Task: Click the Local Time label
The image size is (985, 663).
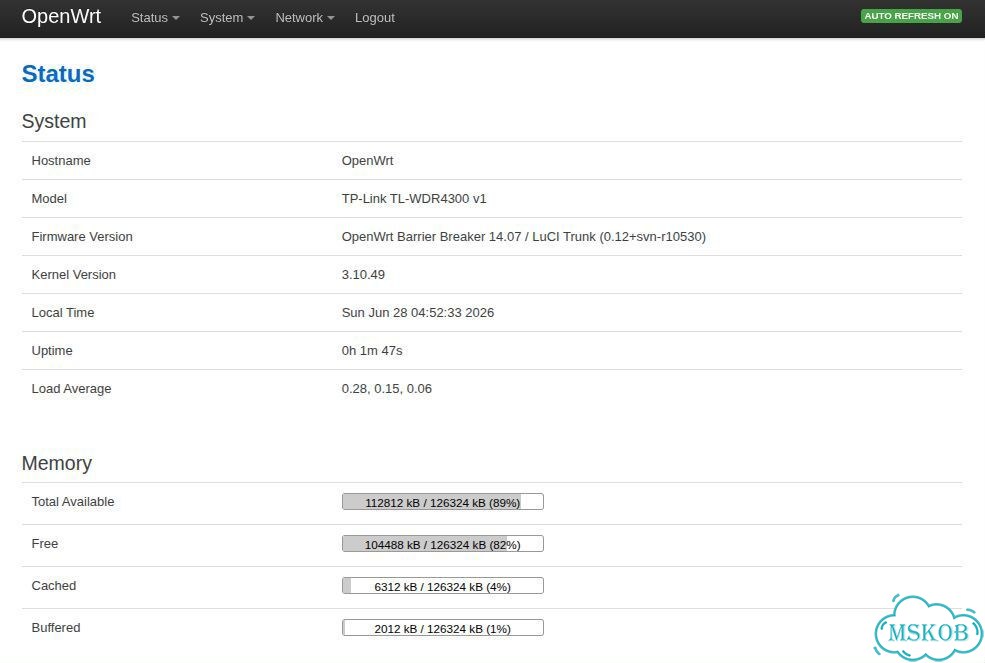Action: [63, 313]
